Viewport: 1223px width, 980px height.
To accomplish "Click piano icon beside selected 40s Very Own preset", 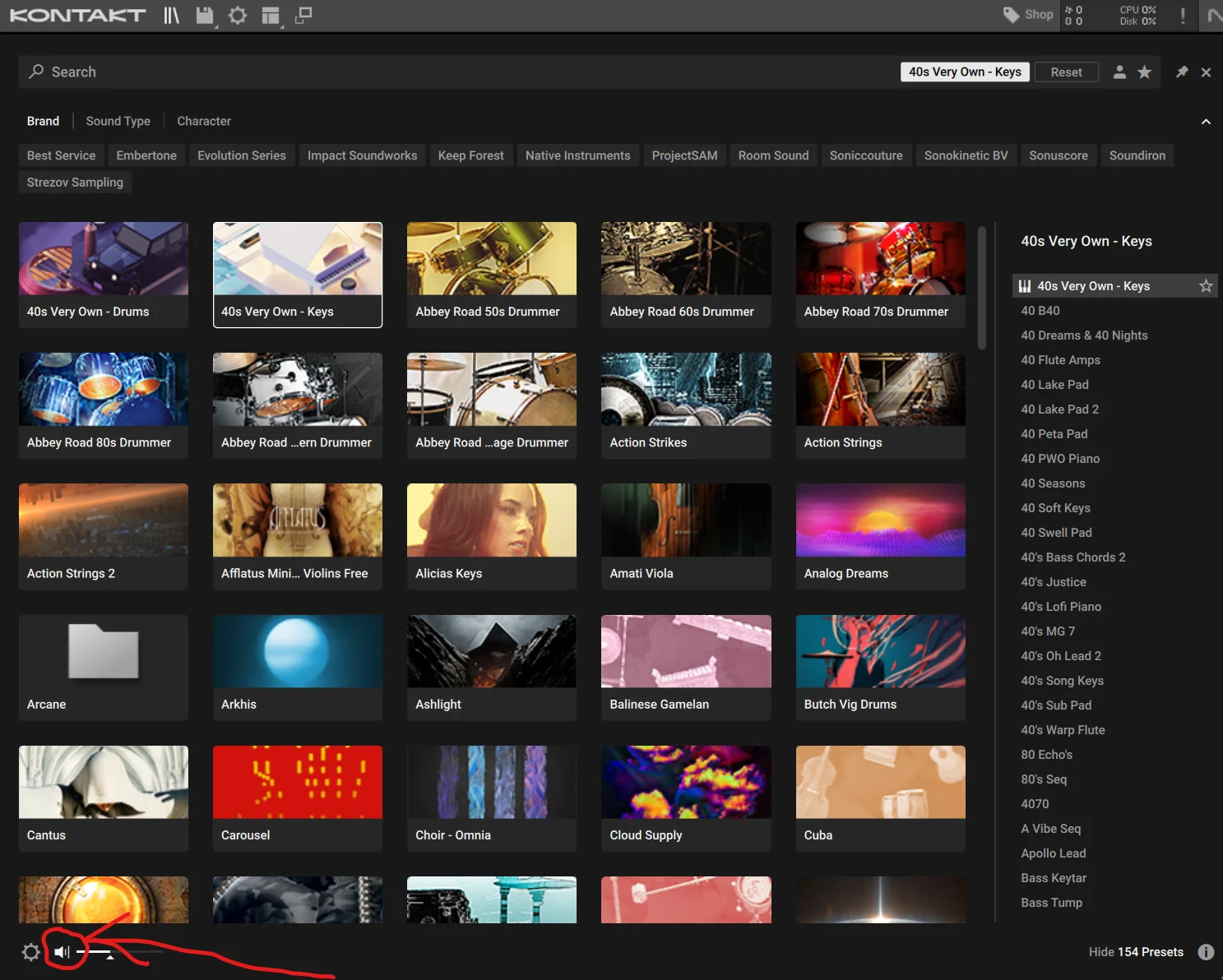I will 1025,286.
